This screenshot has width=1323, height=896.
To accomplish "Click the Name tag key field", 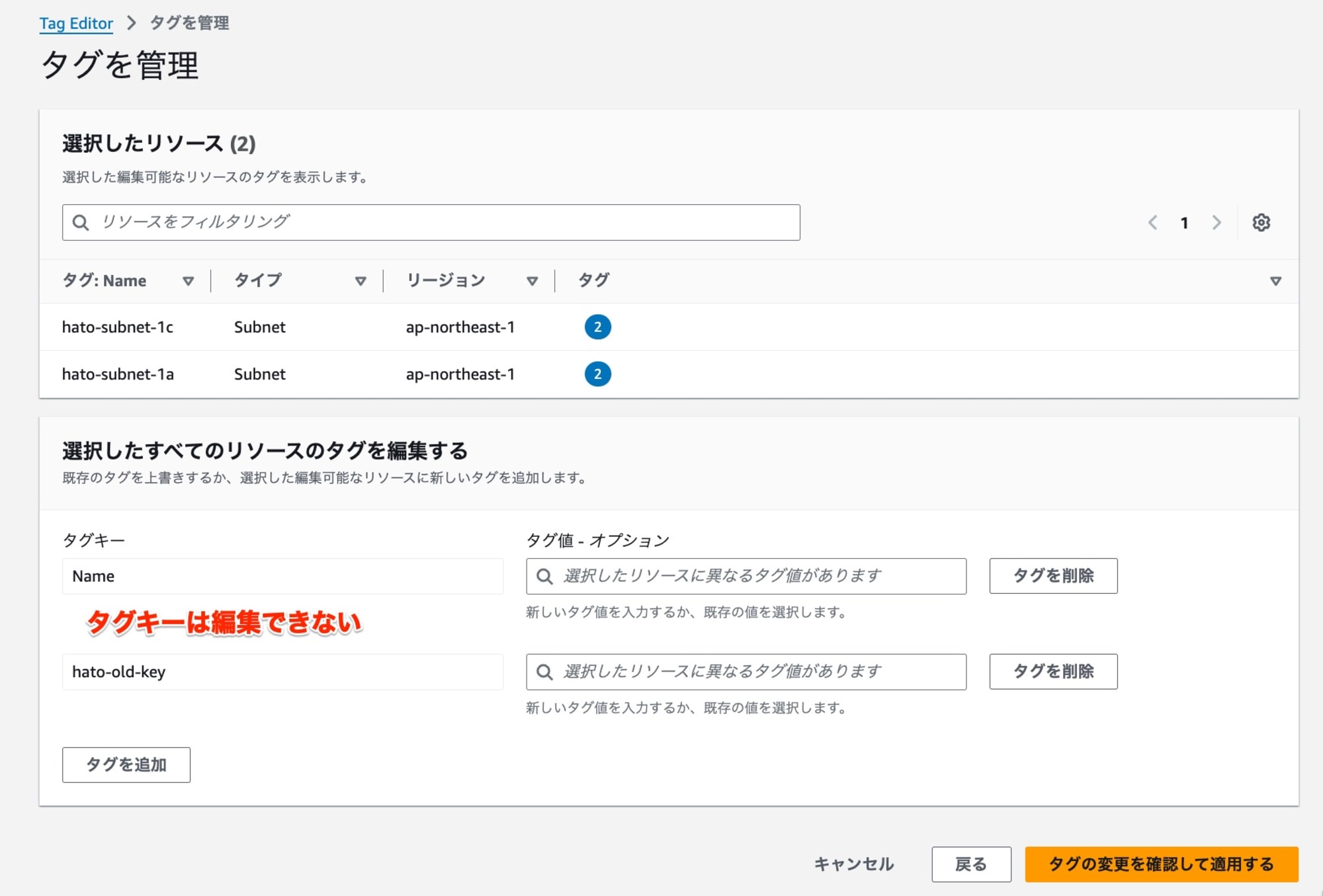I will [x=282, y=576].
